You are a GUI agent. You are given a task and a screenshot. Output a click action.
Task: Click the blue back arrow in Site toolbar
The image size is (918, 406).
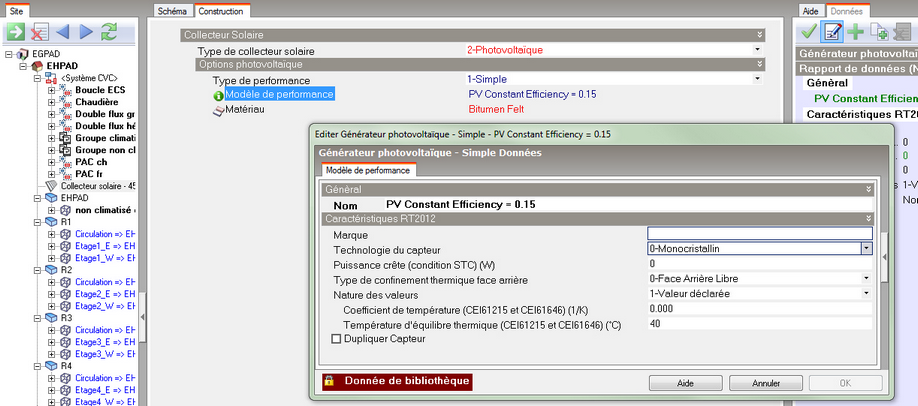[63, 32]
